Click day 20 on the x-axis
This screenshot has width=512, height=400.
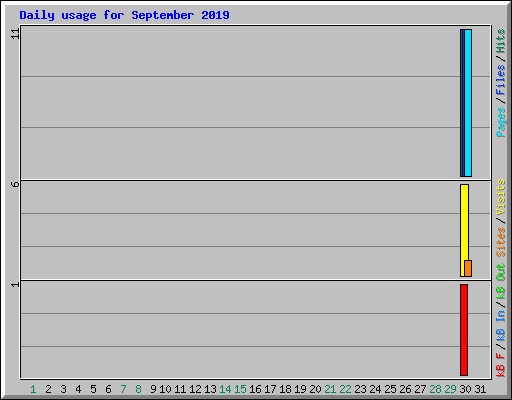pyautogui.click(x=315, y=389)
